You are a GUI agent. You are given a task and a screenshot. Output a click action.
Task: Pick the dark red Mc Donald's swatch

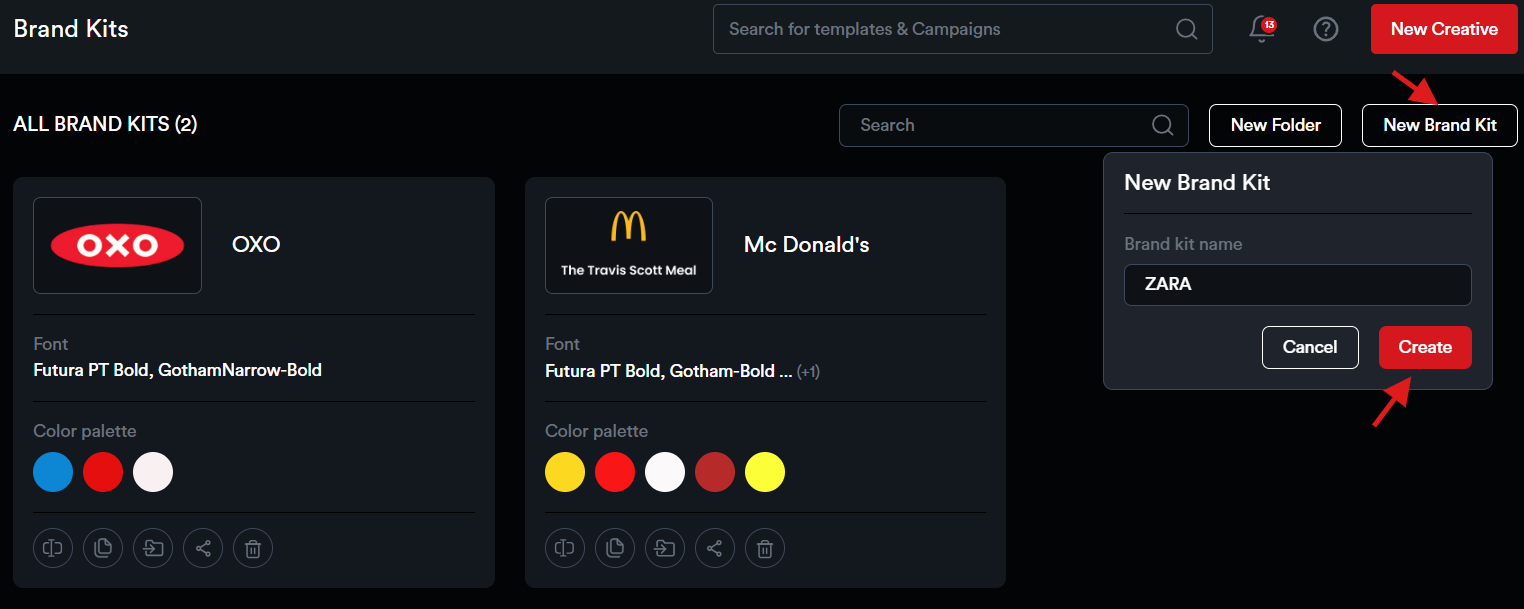[715, 472]
